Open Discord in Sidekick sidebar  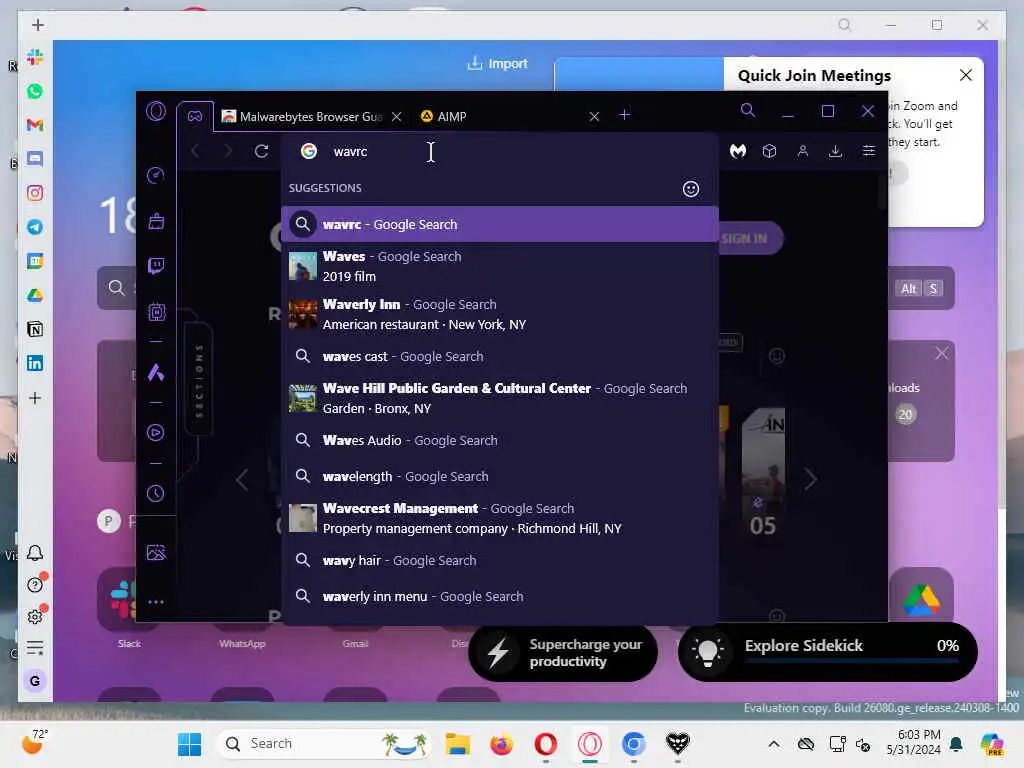click(x=35, y=159)
